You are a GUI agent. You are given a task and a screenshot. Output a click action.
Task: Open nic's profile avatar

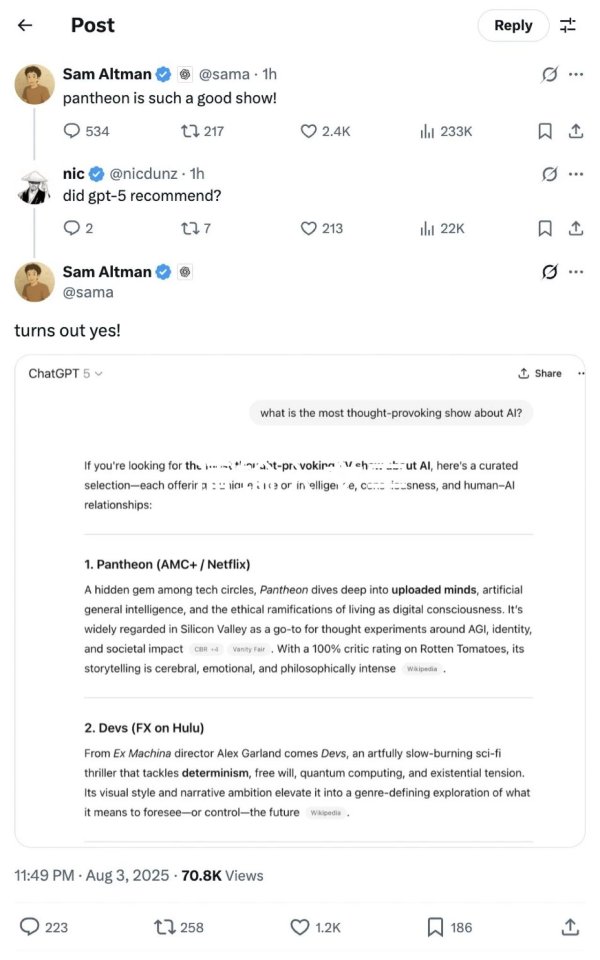34,185
